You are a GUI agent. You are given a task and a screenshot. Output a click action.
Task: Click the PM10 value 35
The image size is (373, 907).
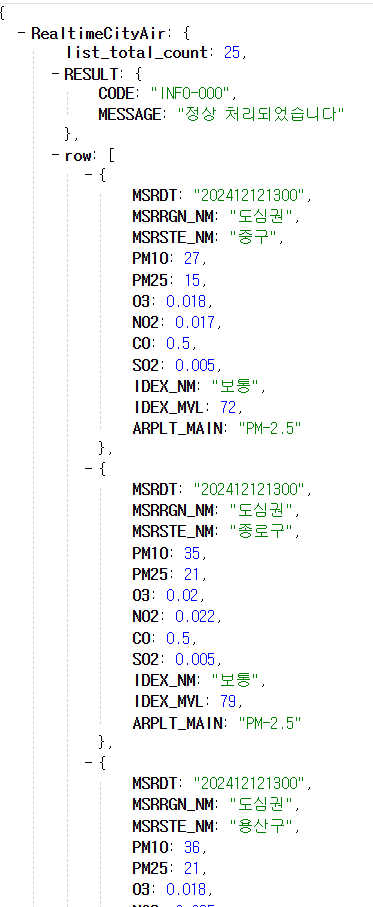tap(191, 554)
